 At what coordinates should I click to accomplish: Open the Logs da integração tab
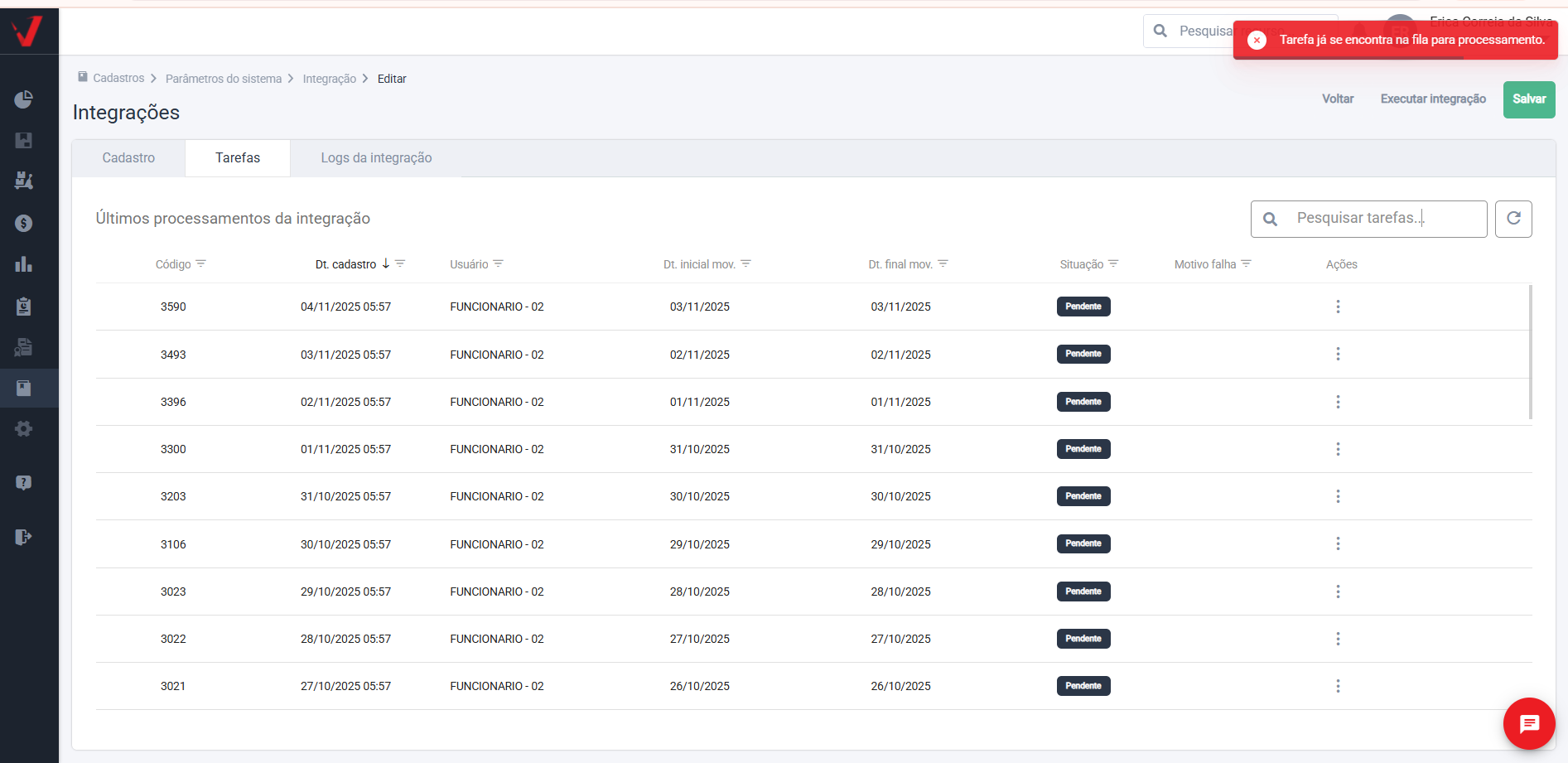pyautogui.click(x=376, y=158)
